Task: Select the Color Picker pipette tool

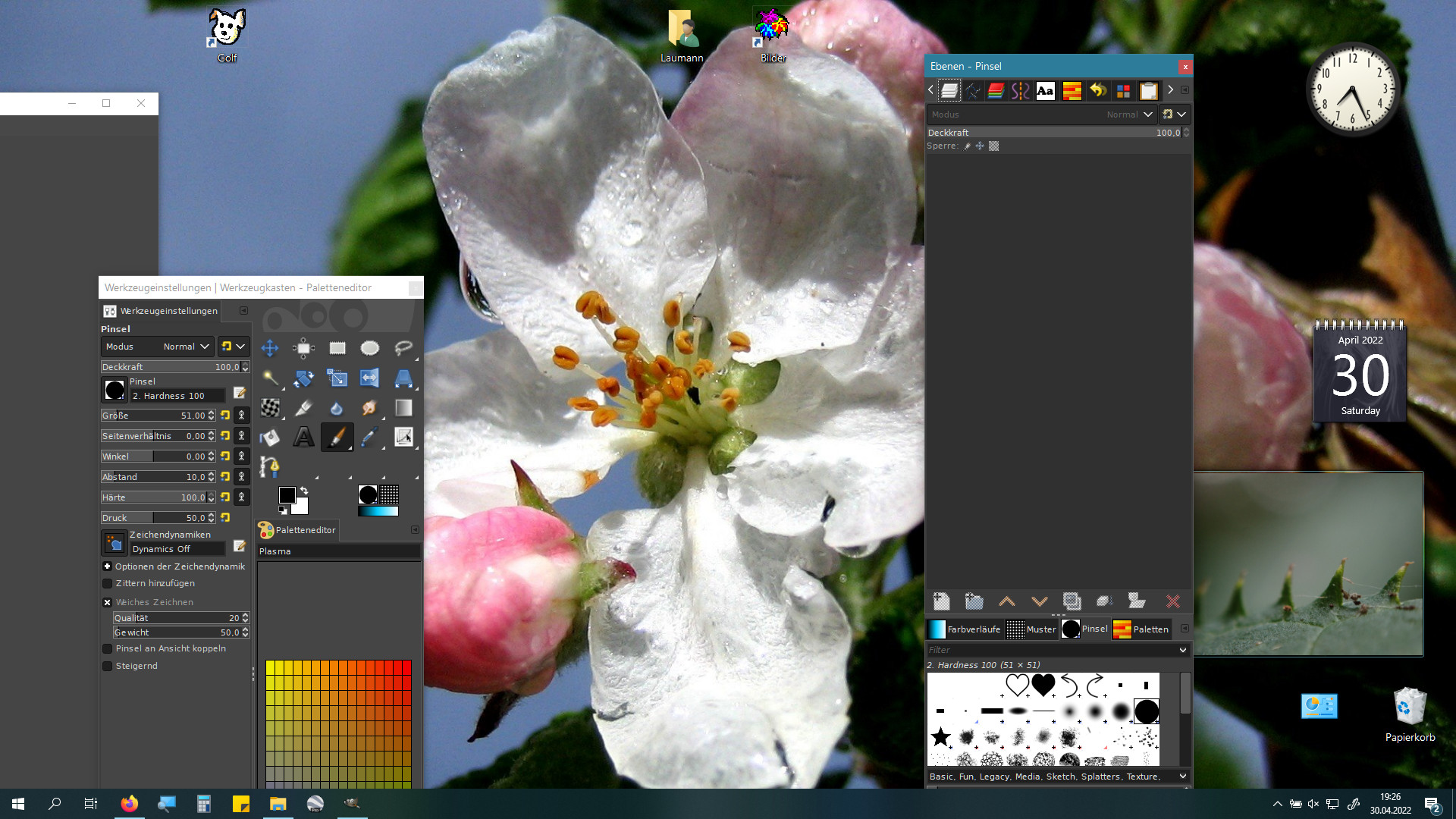Action: [x=369, y=437]
